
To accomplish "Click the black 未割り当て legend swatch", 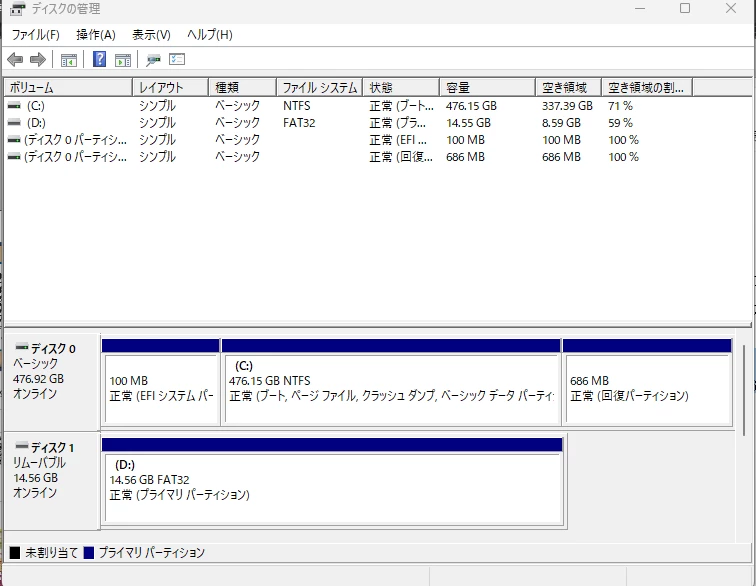I will [15, 553].
